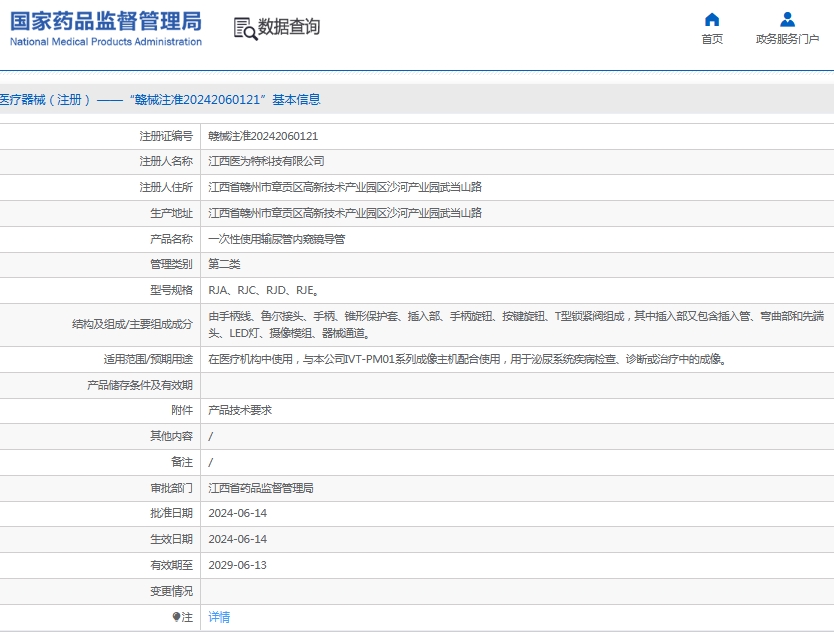Screen dimensions: 834x636
Task: Click the 数据查询 heading text
Action: [289, 28]
